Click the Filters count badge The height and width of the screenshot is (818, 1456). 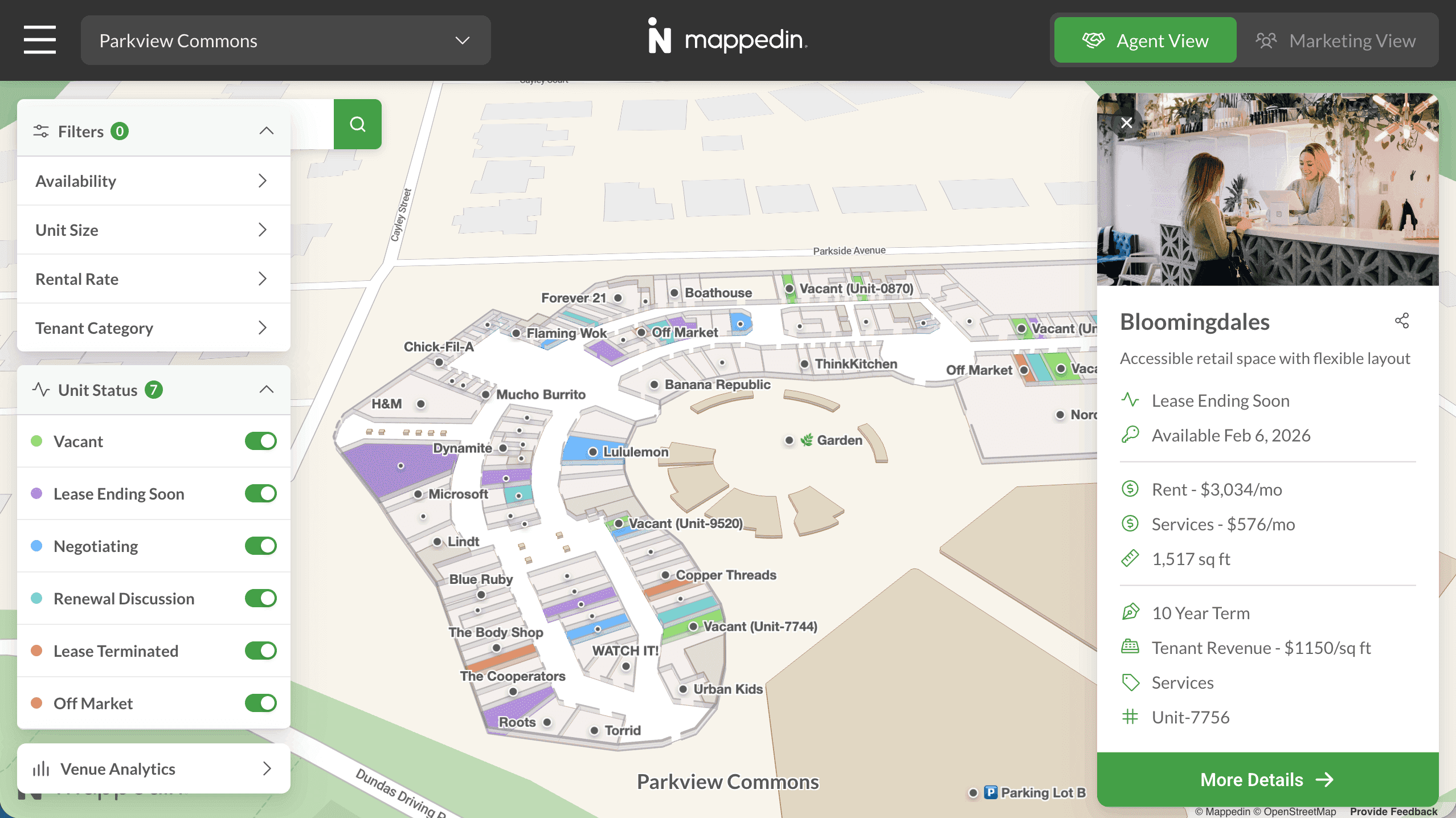120,131
